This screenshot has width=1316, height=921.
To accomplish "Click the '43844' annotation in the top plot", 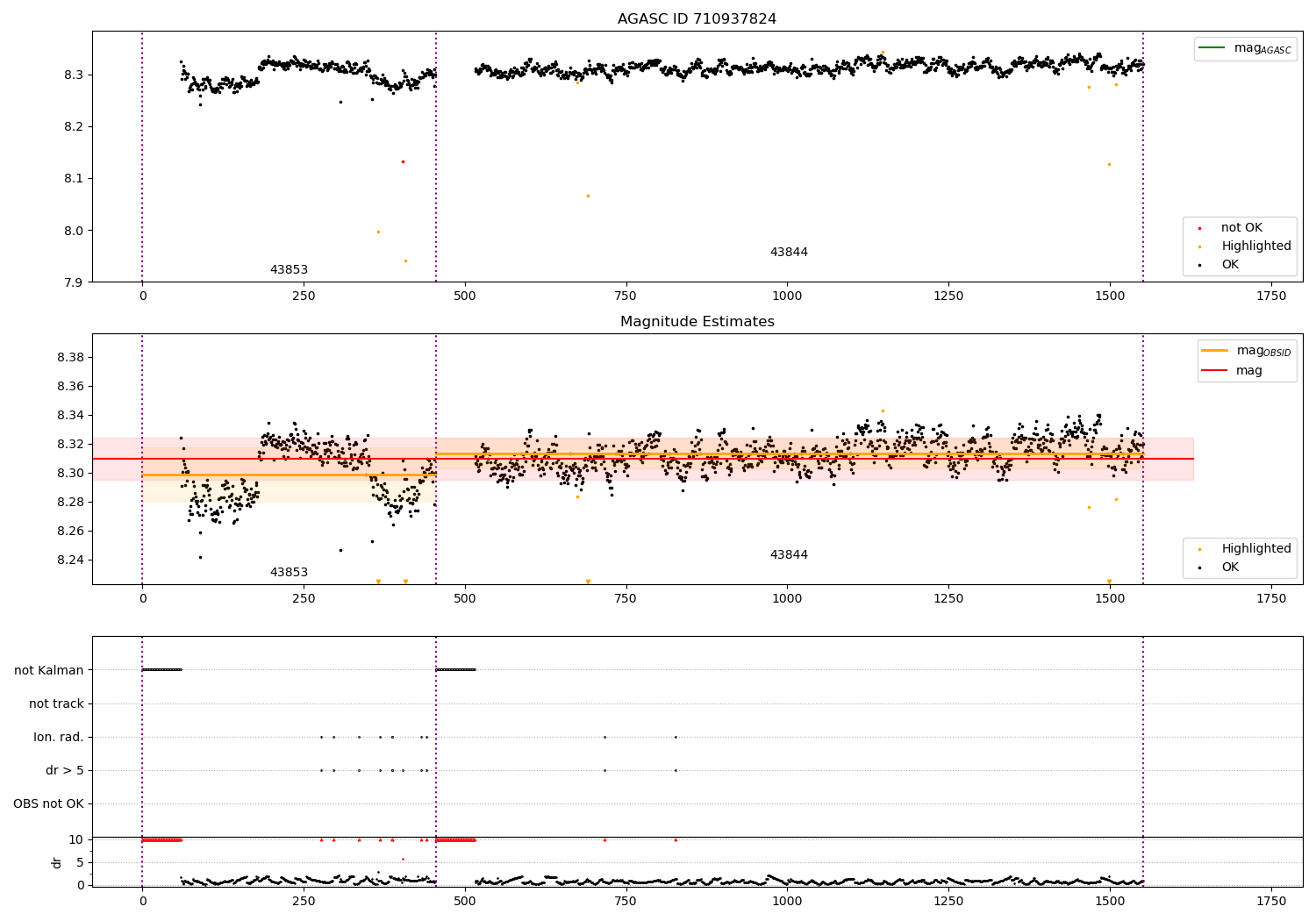I will point(789,253).
